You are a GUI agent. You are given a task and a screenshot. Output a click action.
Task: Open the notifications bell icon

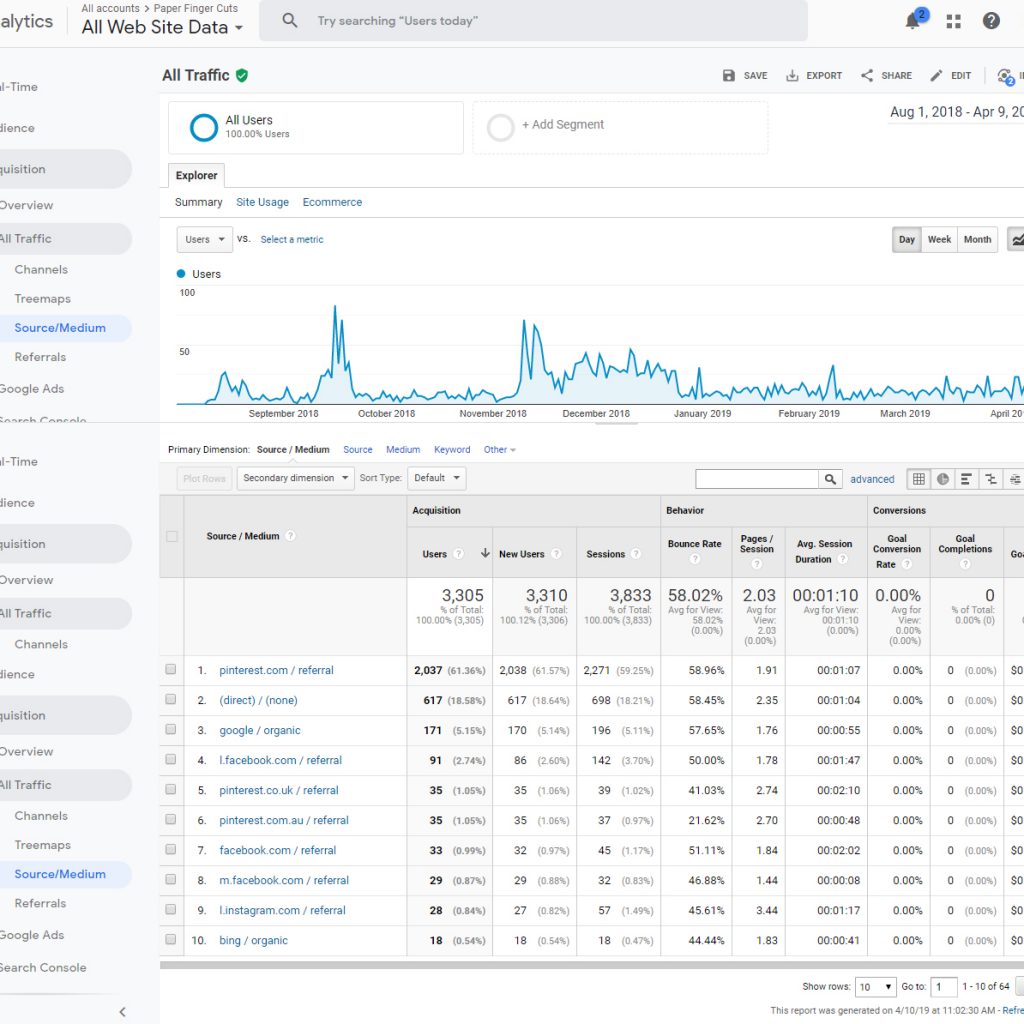tap(913, 21)
